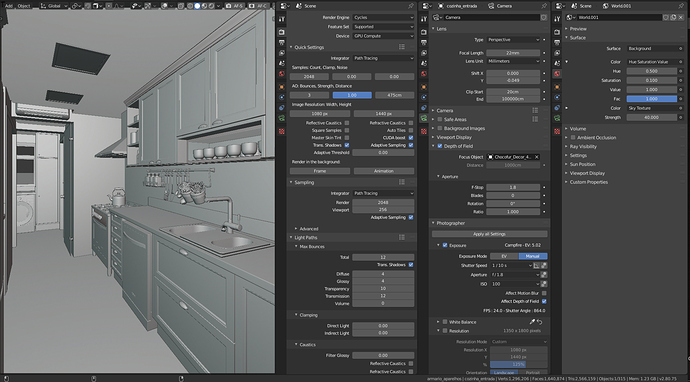Click the fake user shield next to the Camera name
This screenshot has height=382, width=690.
(x=544, y=17)
